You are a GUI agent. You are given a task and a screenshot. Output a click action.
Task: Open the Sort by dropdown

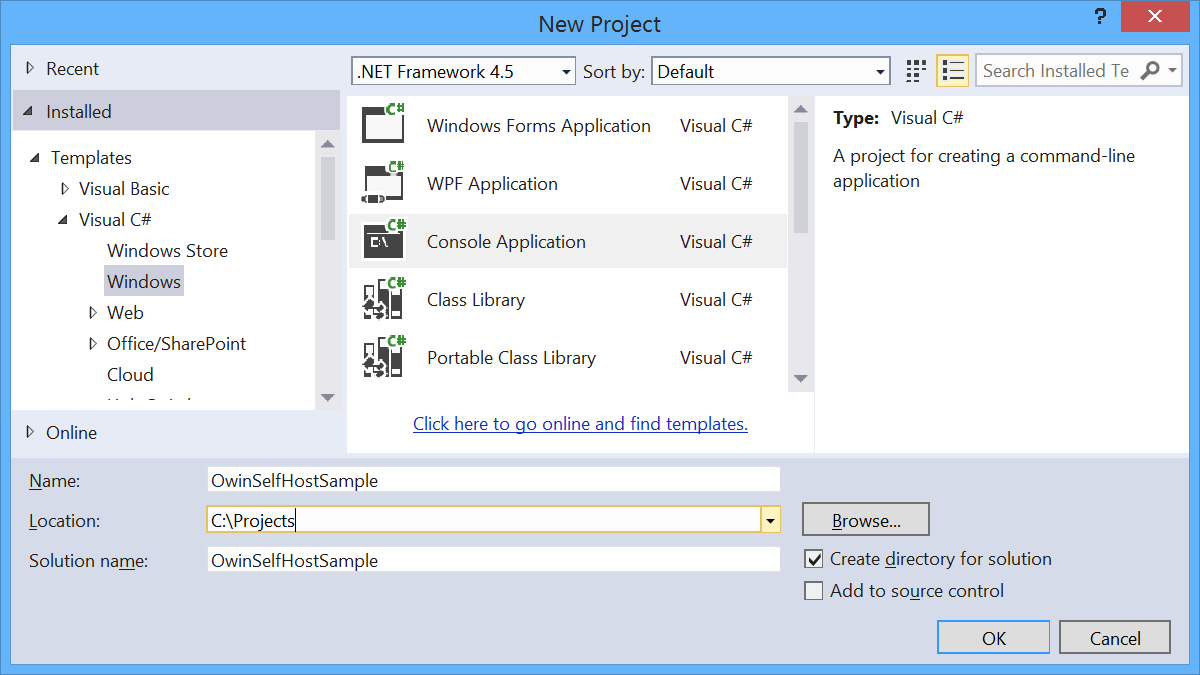click(x=771, y=71)
